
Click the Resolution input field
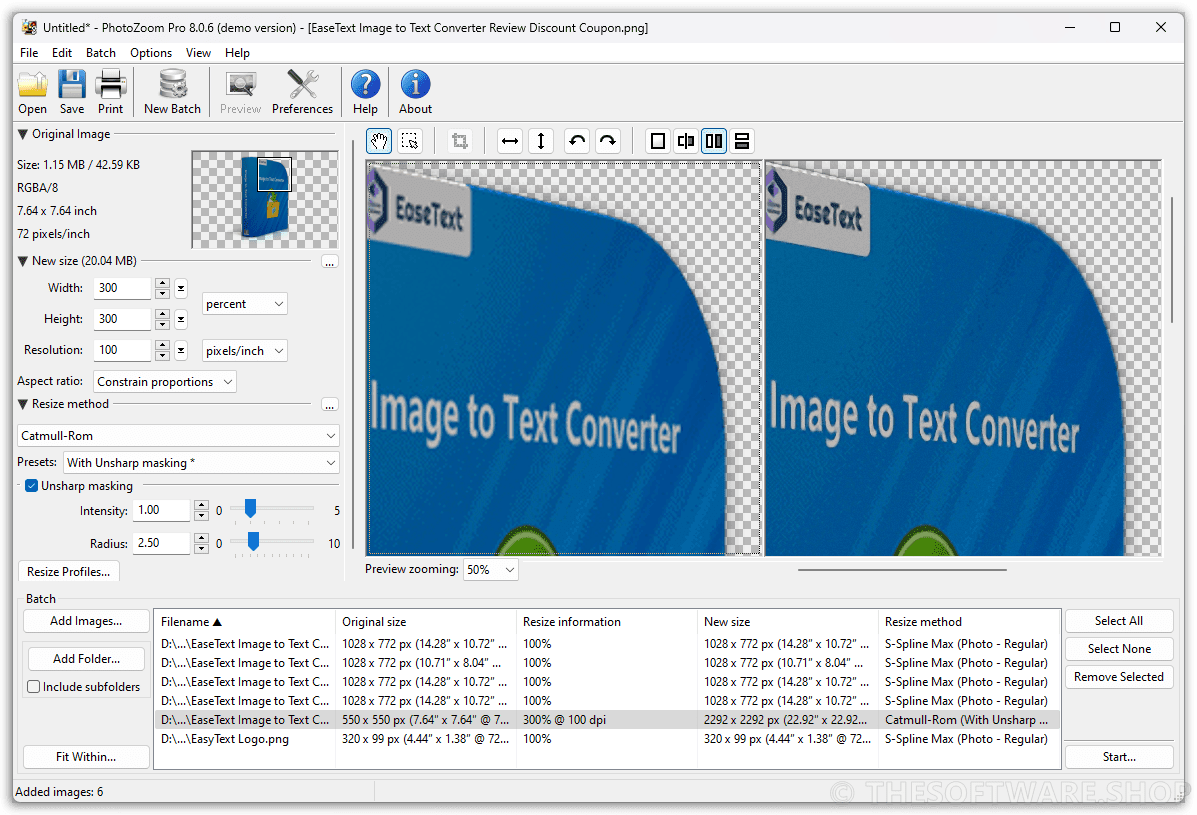(x=122, y=350)
